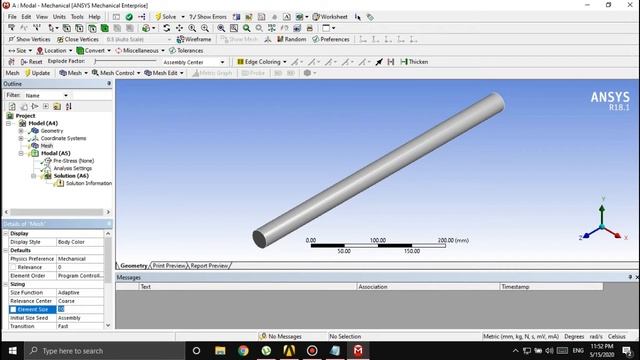Click the Solve lightning bolt button
The width and height of the screenshot is (640, 360).
(165, 17)
